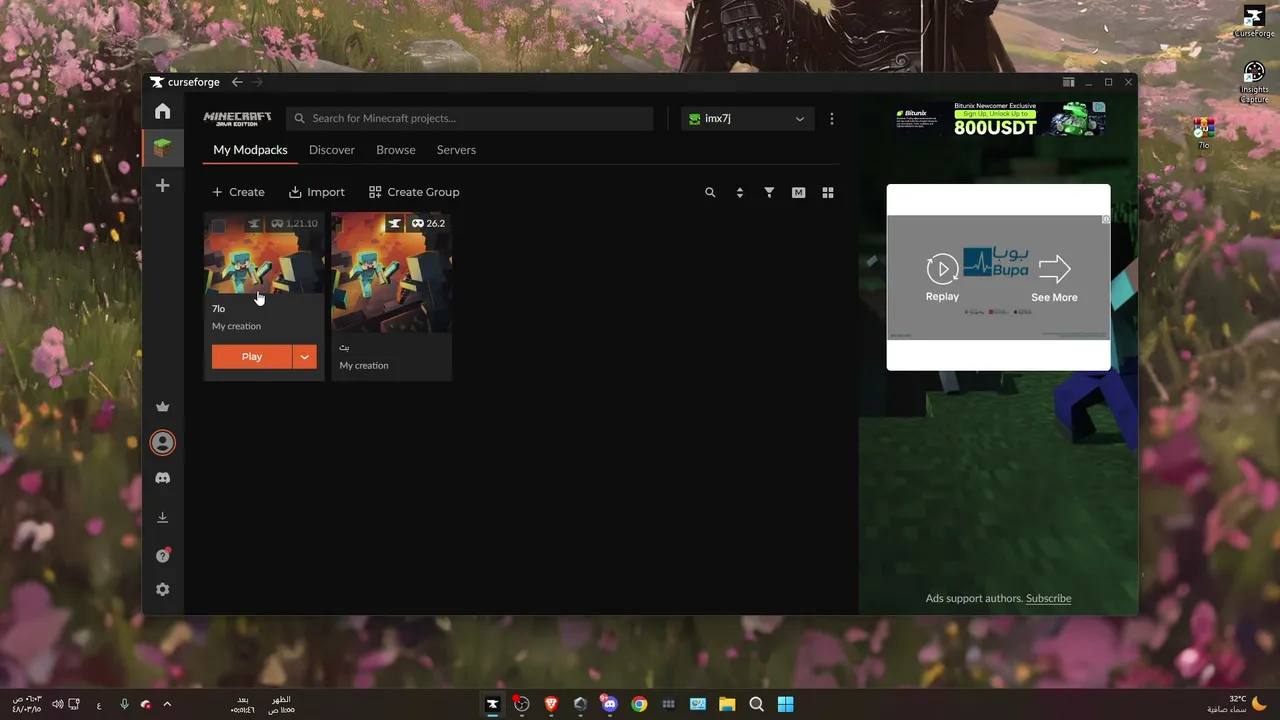Click the back arrow in title bar
The image size is (1280, 720).
point(237,82)
